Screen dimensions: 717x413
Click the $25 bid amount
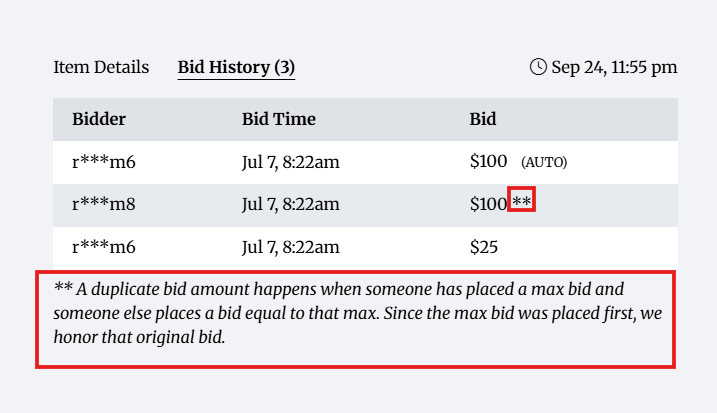point(484,247)
